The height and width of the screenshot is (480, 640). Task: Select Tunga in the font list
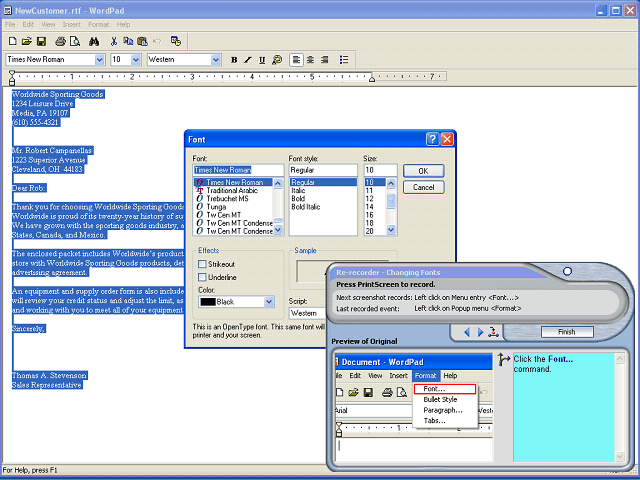pos(216,207)
